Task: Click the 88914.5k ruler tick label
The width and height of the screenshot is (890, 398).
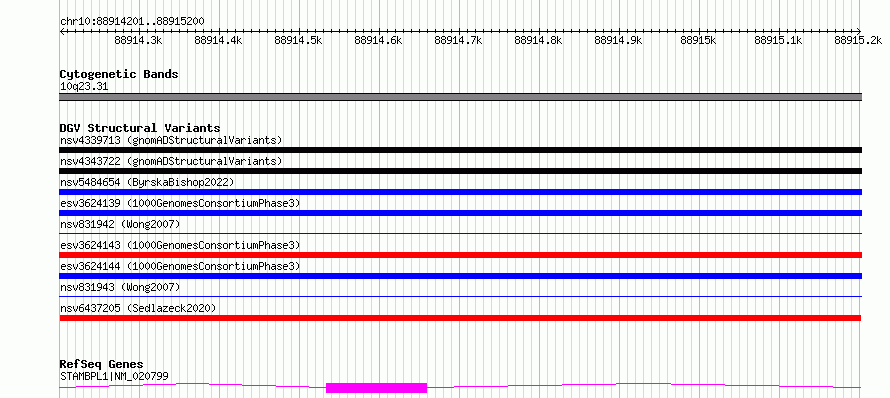Action: coord(299,40)
